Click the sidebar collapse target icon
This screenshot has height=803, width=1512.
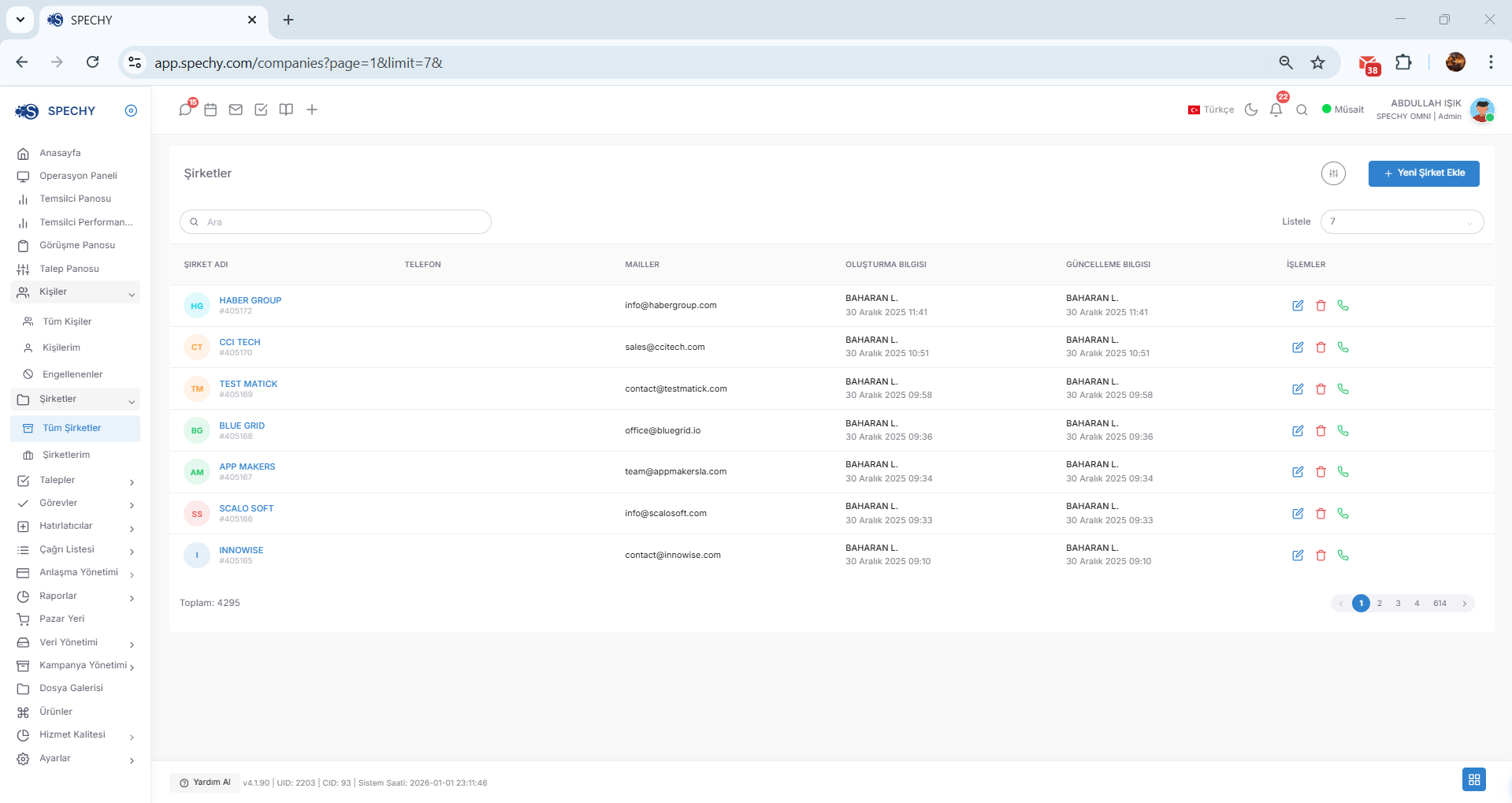131,110
